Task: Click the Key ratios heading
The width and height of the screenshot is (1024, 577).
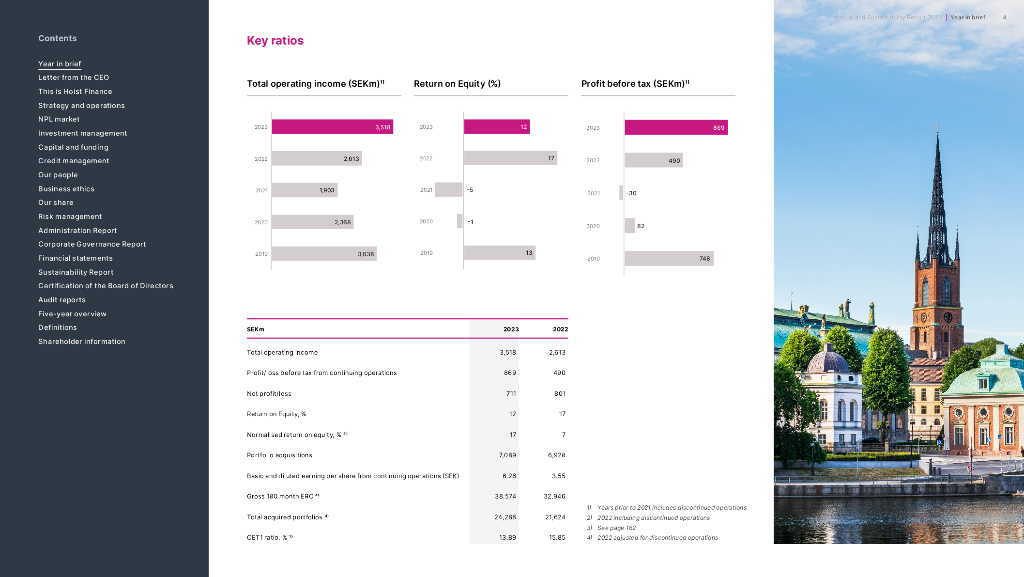Action: click(x=275, y=41)
